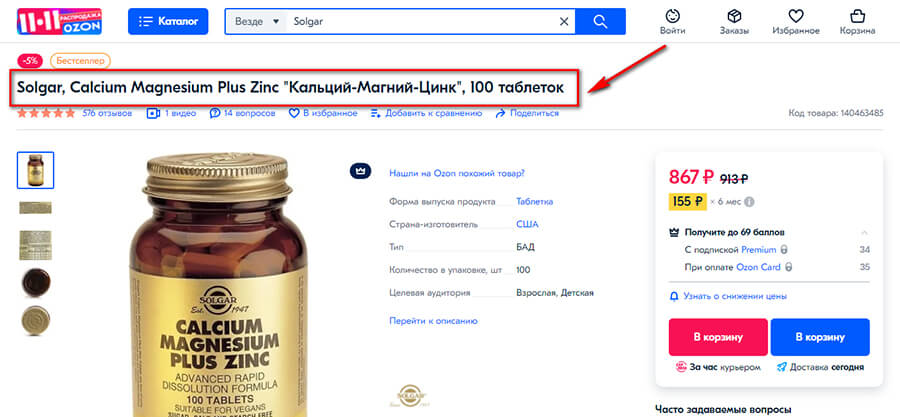The height and width of the screenshot is (417, 900).
Task: Select the first bottle thumbnail
Action: click(x=36, y=170)
